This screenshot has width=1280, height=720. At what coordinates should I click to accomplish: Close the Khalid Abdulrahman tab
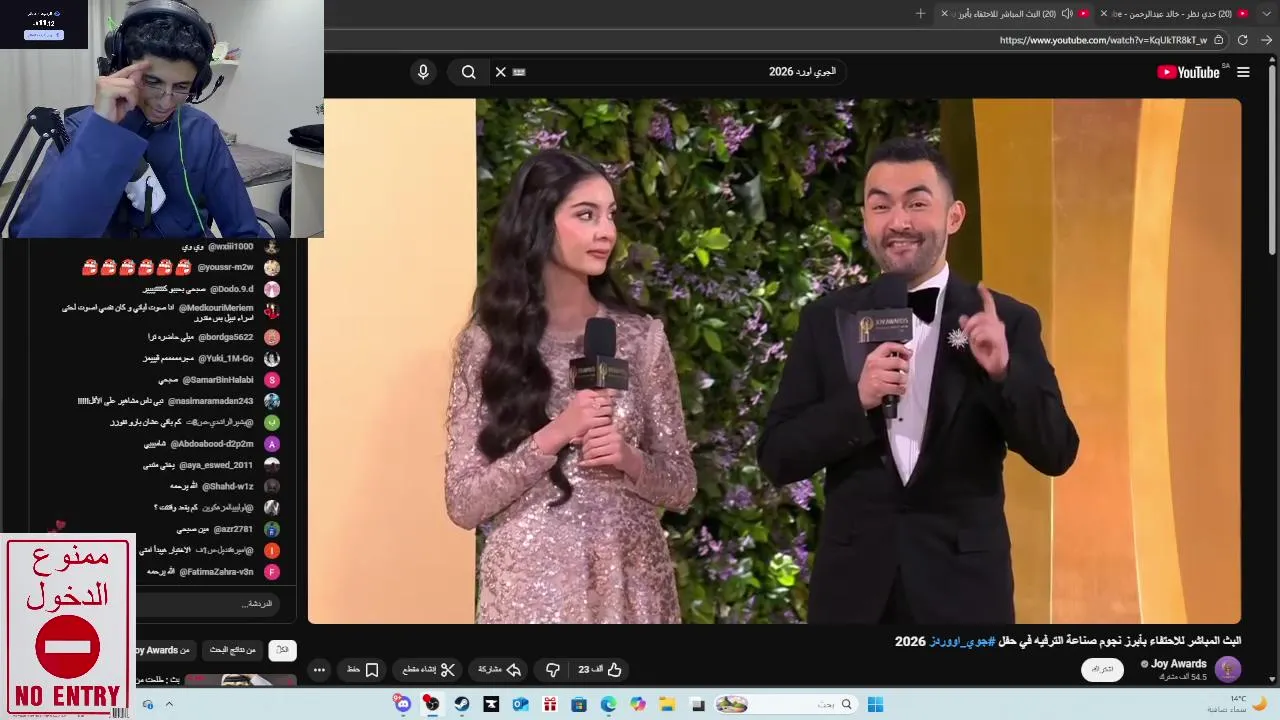click(1103, 13)
